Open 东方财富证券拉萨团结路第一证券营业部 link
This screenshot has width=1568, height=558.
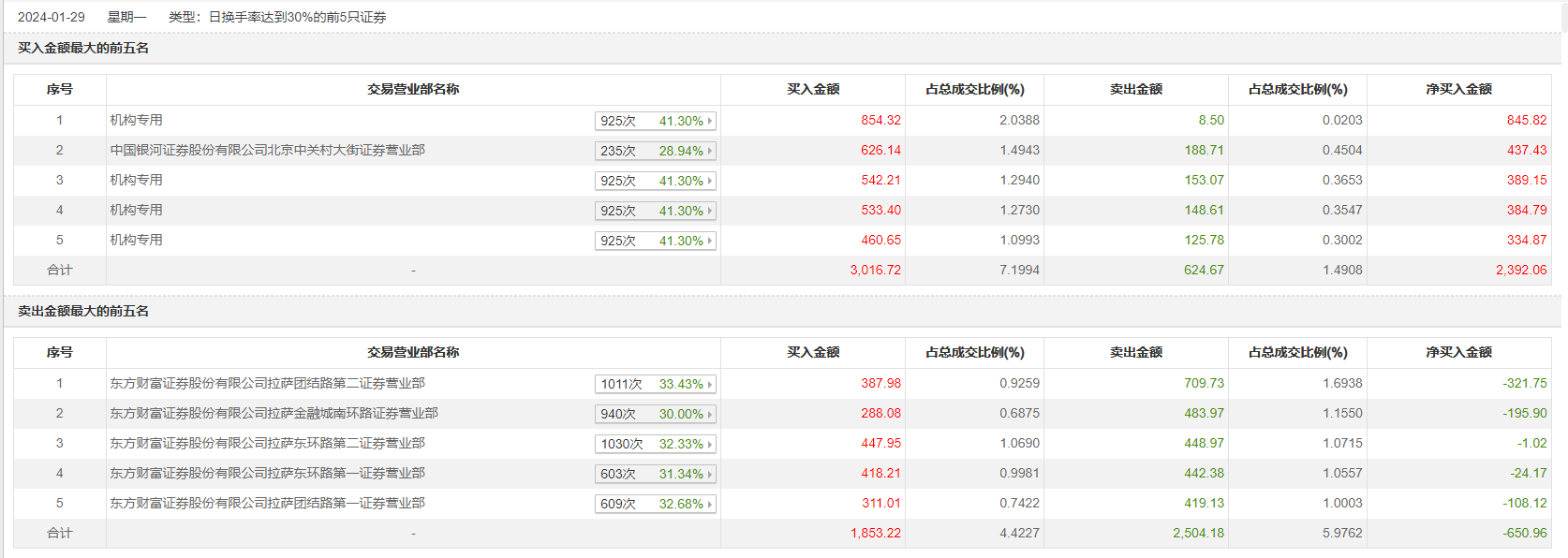tap(267, 503)
